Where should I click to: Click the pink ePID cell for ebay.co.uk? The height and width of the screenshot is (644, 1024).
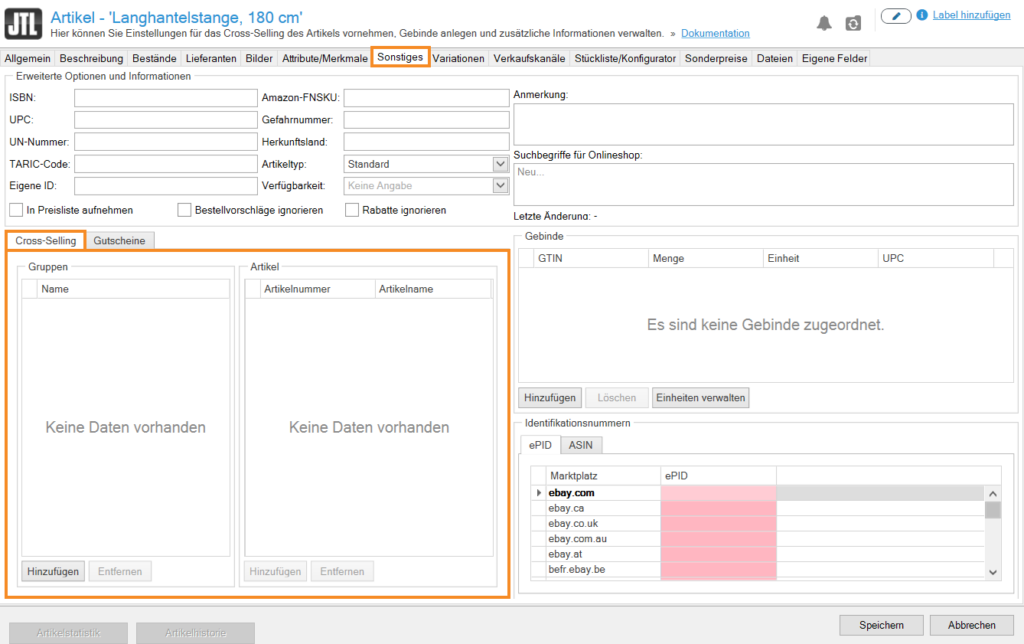tap(718, 524)
